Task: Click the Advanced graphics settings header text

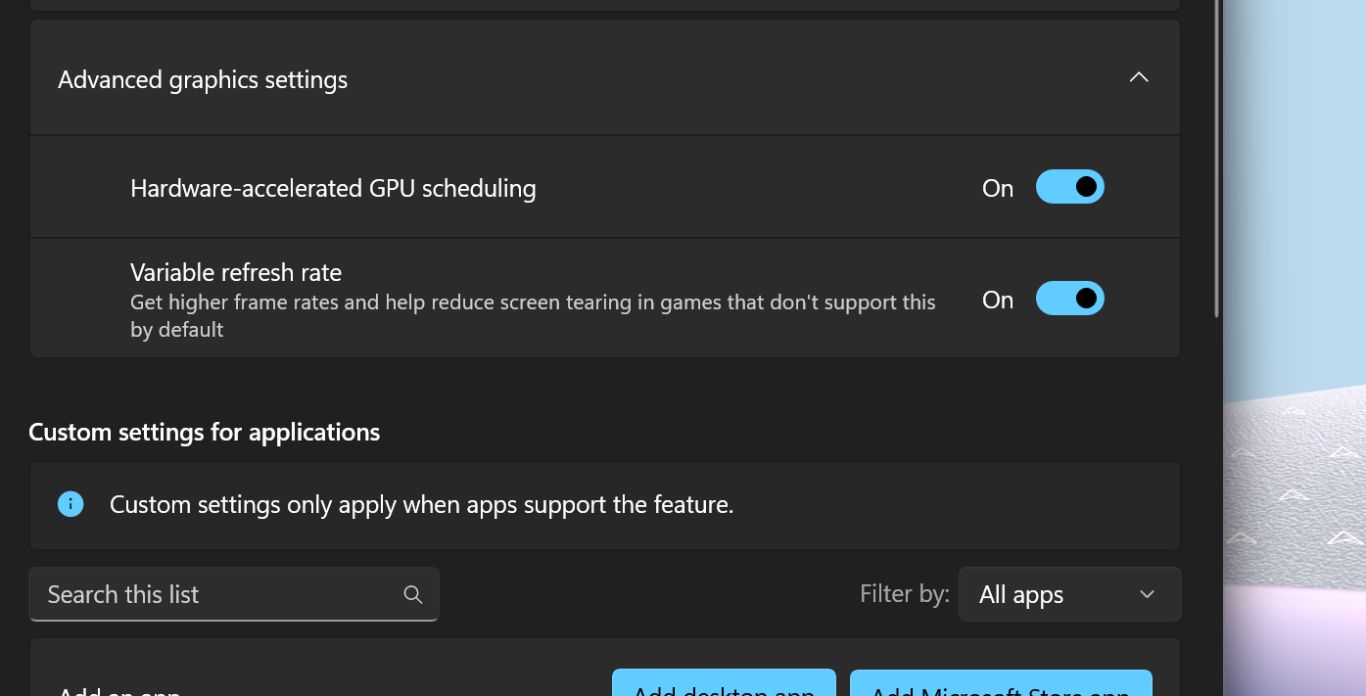Action: (203, 80)
